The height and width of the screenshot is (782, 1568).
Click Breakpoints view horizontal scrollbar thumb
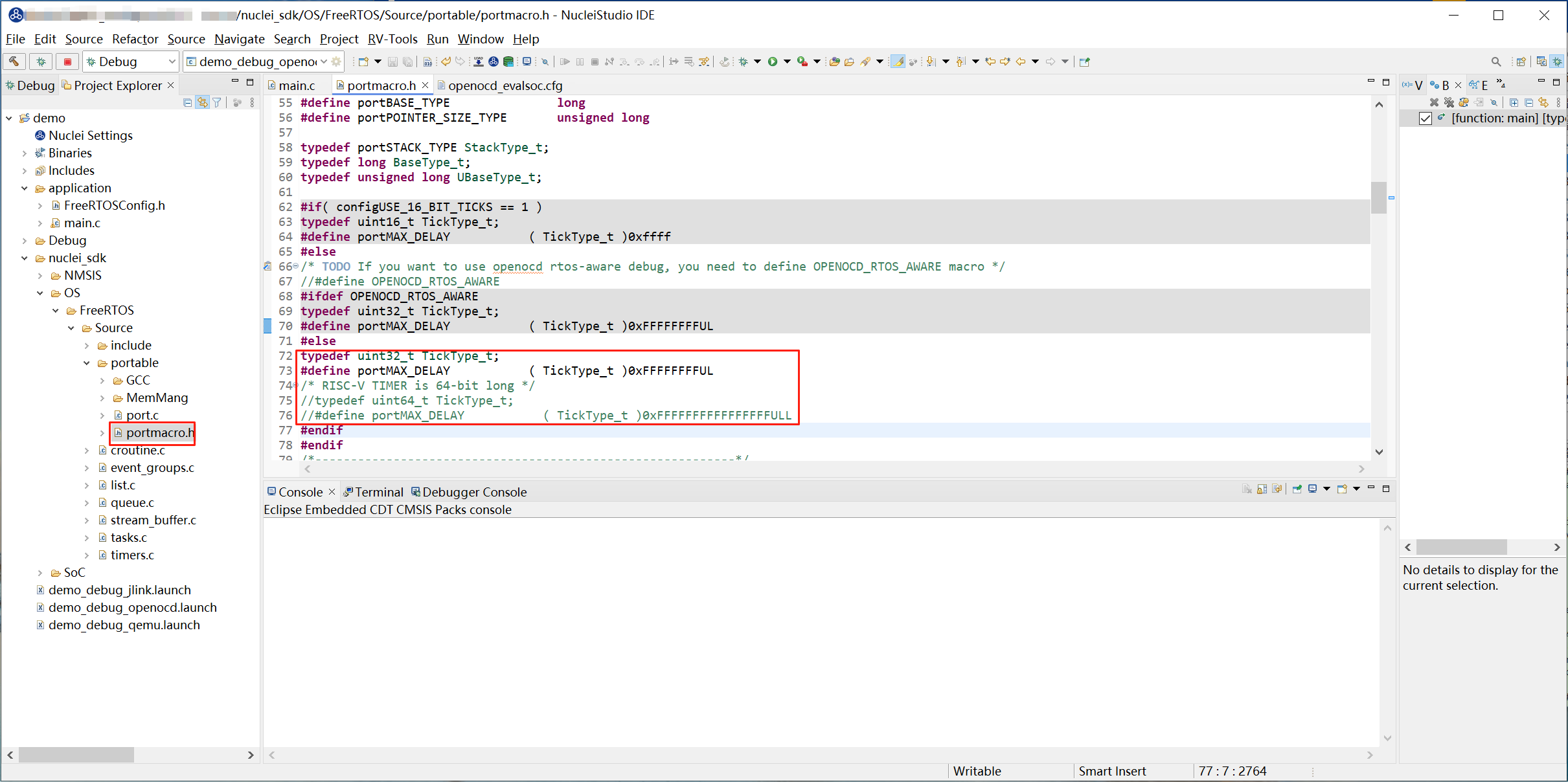pyautogui.click(x=1461, y=548)
